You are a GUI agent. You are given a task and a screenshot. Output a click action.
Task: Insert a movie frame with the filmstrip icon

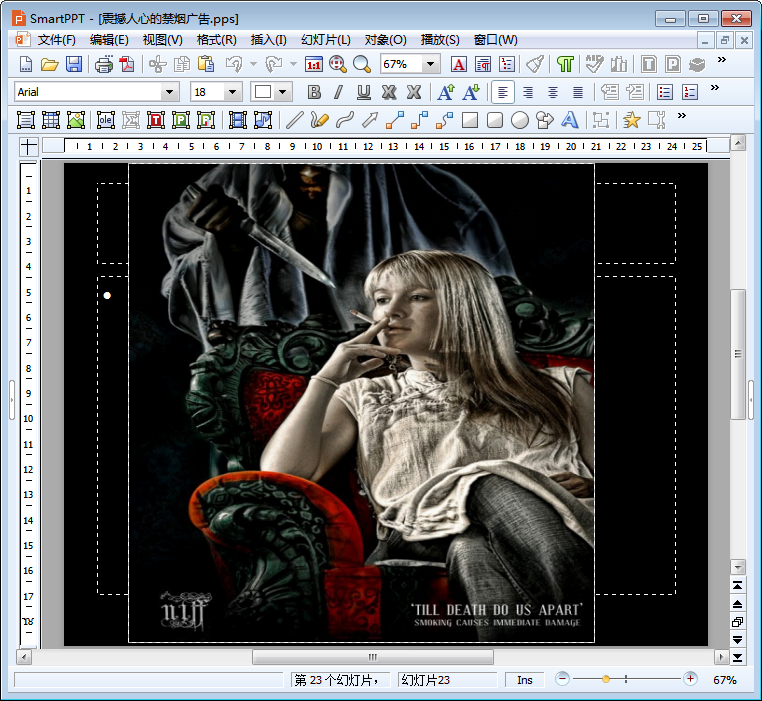[x=238, y=120]
